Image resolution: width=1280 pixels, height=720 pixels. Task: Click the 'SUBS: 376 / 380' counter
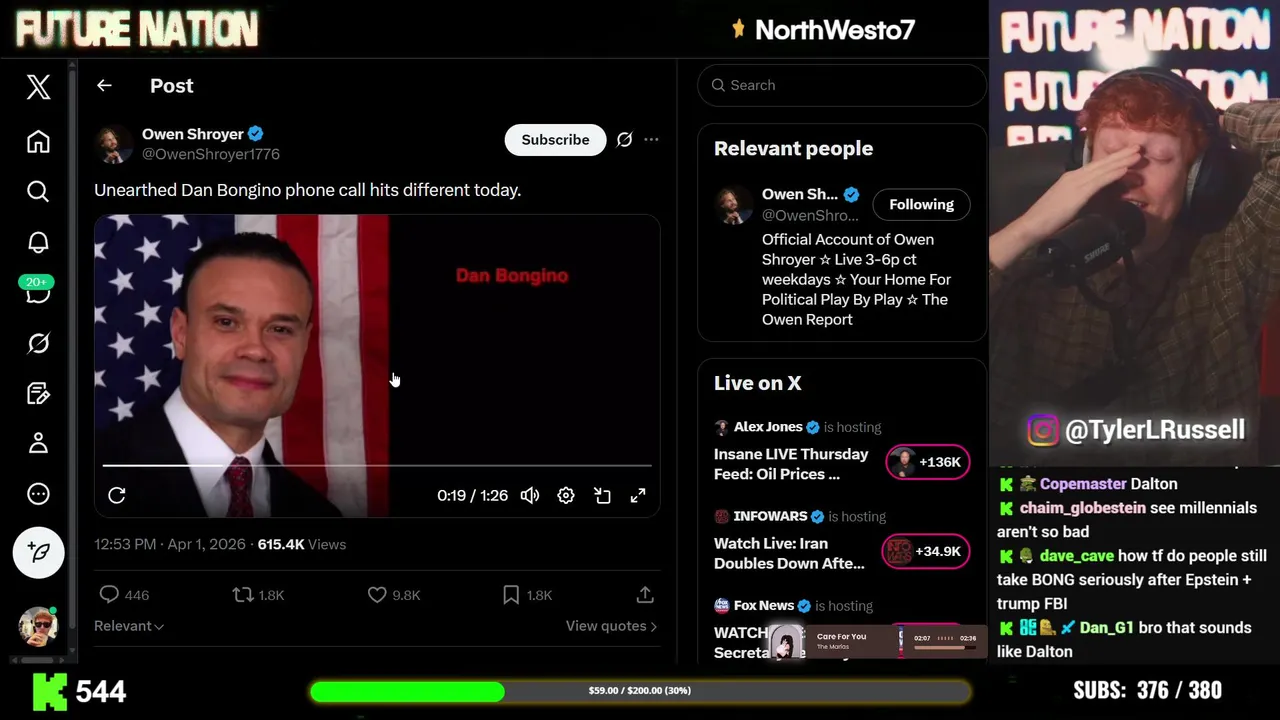click(1147, 691)
